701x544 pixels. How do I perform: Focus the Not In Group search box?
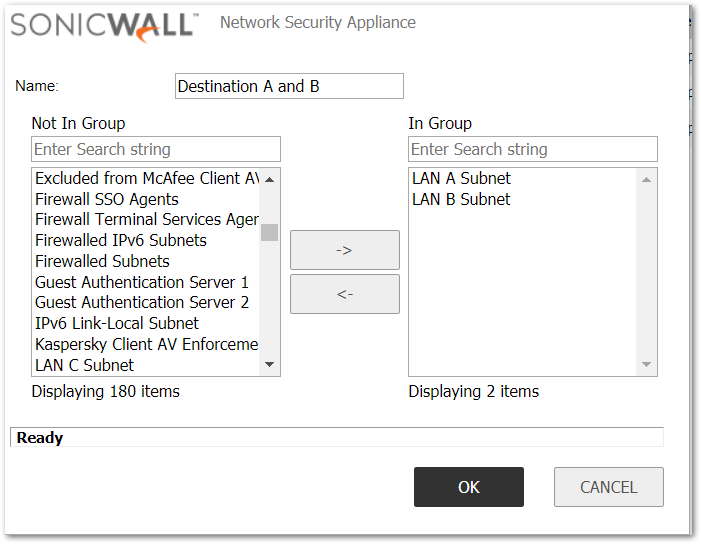tap(156, 149)
